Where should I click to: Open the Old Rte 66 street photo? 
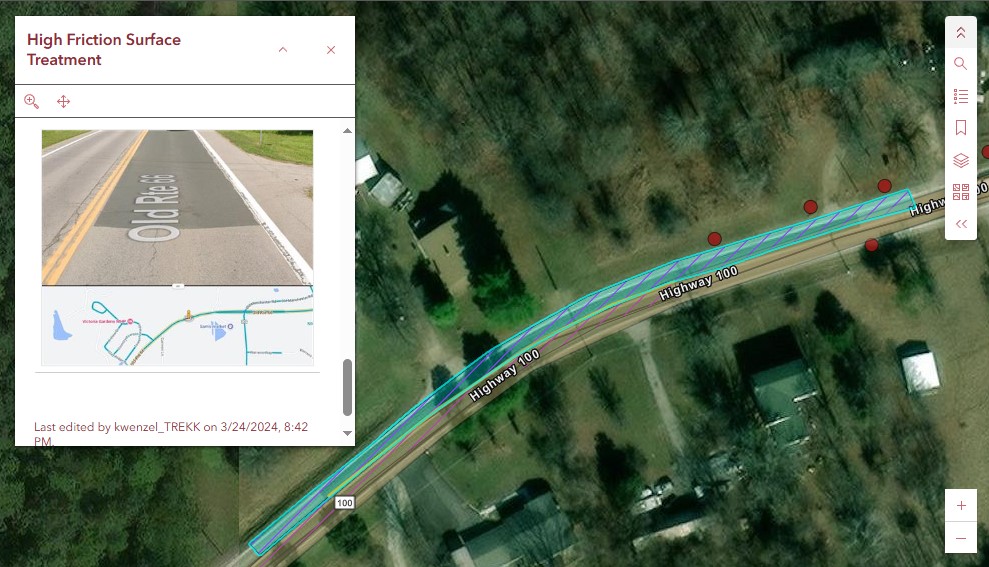coord(177,208)
